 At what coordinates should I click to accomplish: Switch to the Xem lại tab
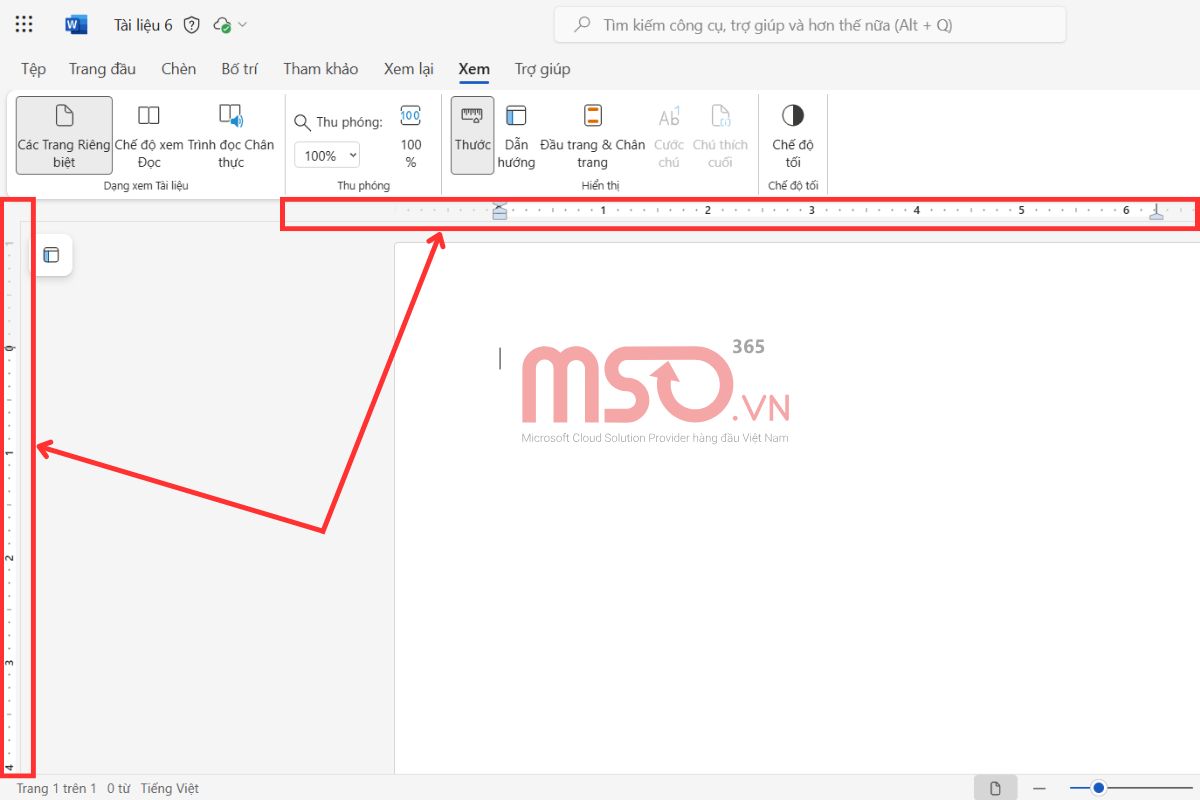click(409, 69)
